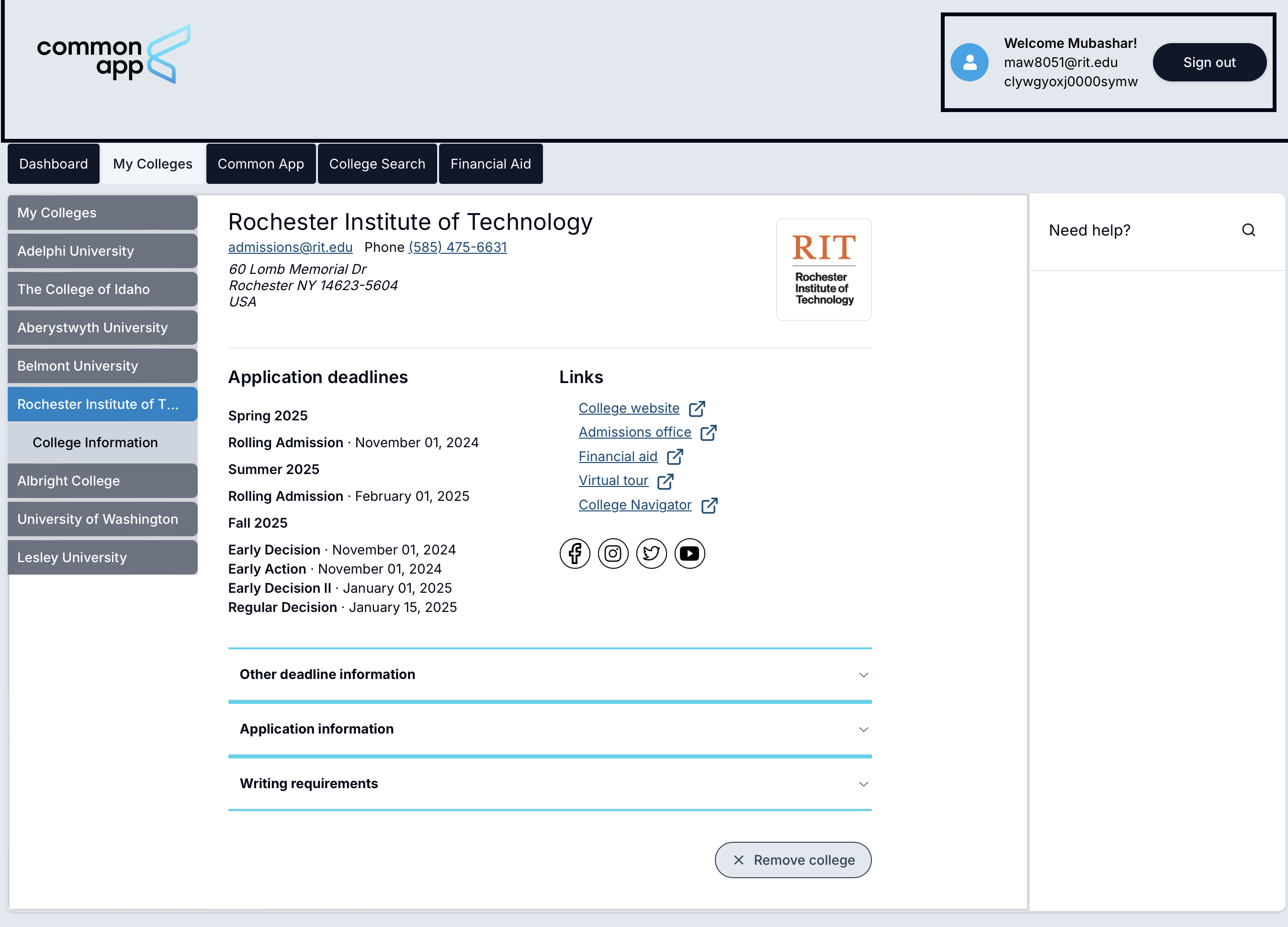This screenshot has height=927, width=1288.
Task: Open the Common App tab
Action: coord(260,164)
